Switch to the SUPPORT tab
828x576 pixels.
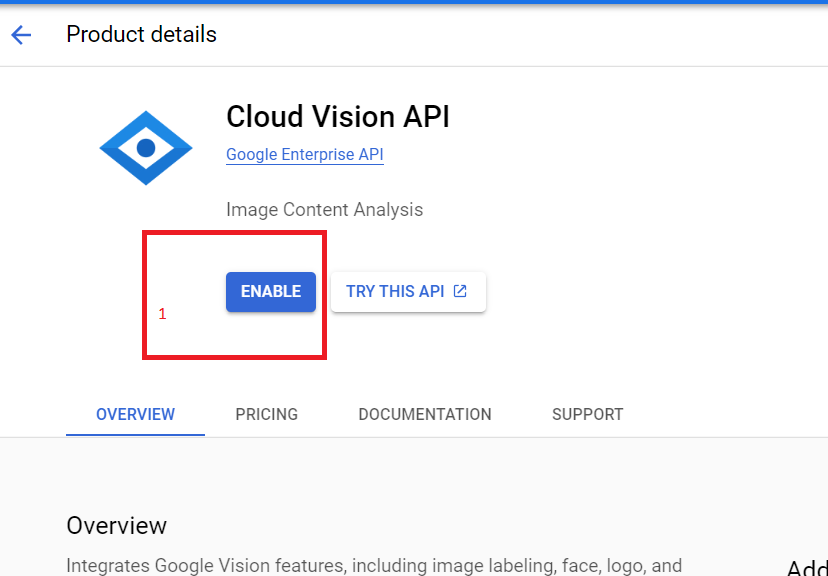[x=587, y=414]
